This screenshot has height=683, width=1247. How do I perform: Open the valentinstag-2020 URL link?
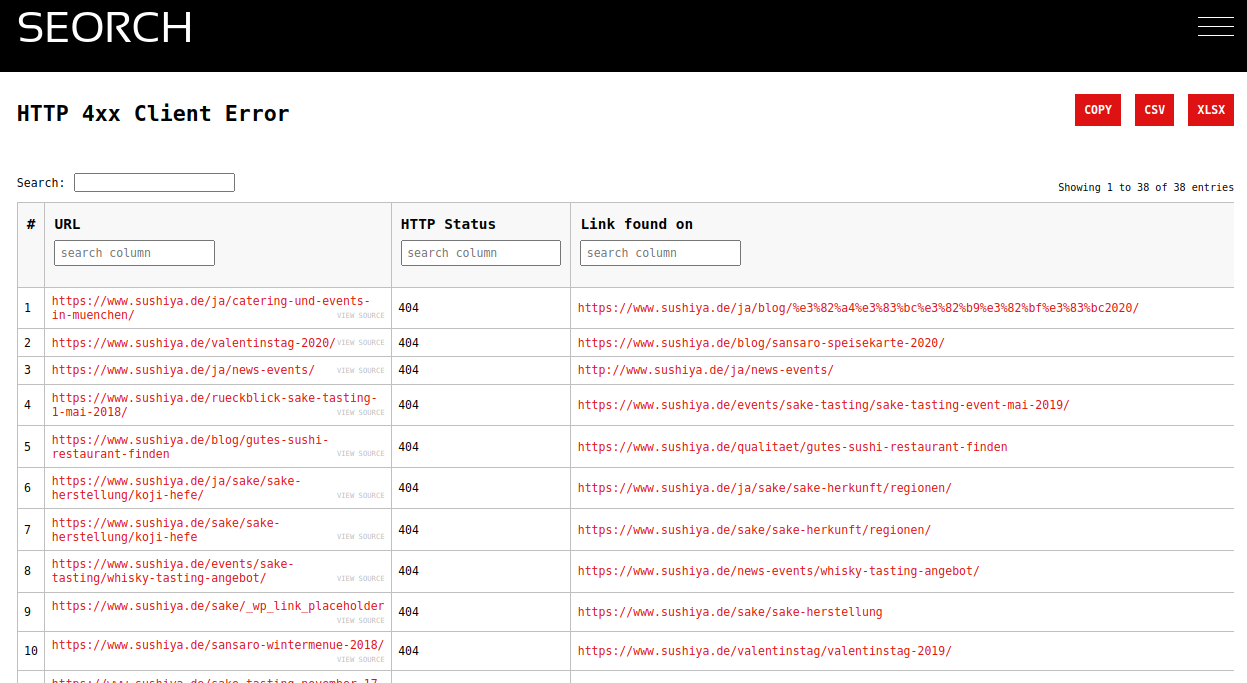(193, 343)
